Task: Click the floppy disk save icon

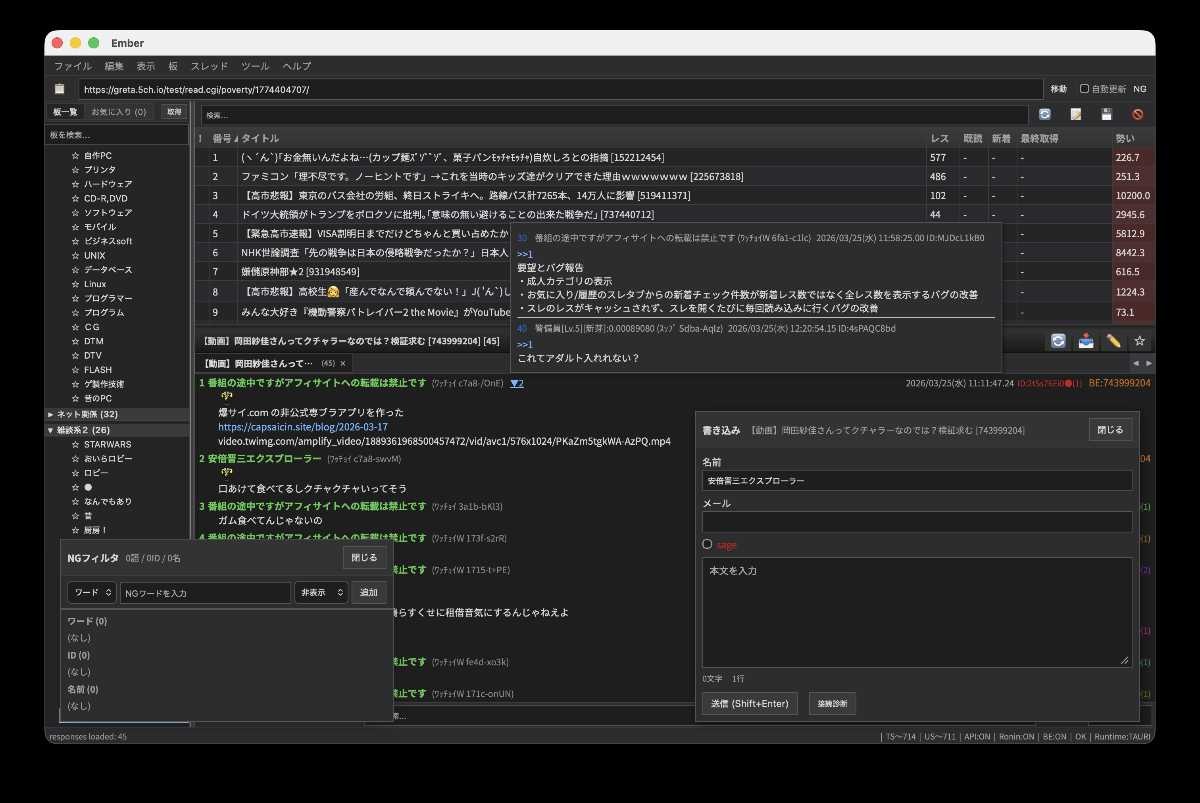Action: (1106, 115)
